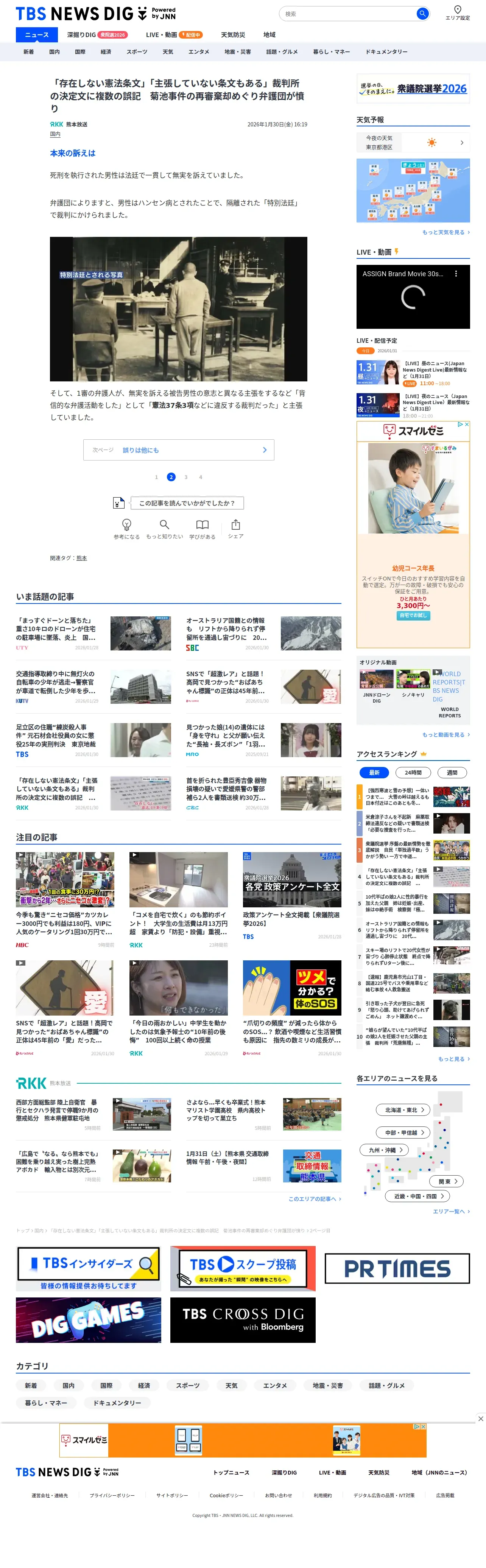Open TBS CROSS DIG with Bloomberg banner
Viewport: 486px width, 1568px height.
pyautogui.click(x=243, y=1320)
